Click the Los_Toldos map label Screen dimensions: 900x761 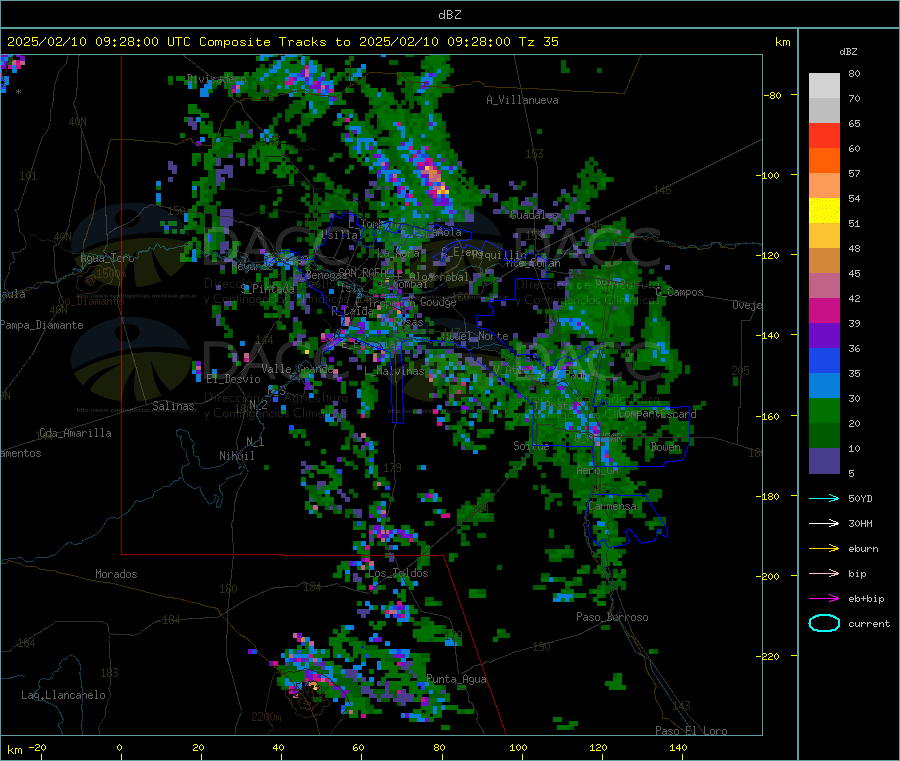tap(398, 573)
